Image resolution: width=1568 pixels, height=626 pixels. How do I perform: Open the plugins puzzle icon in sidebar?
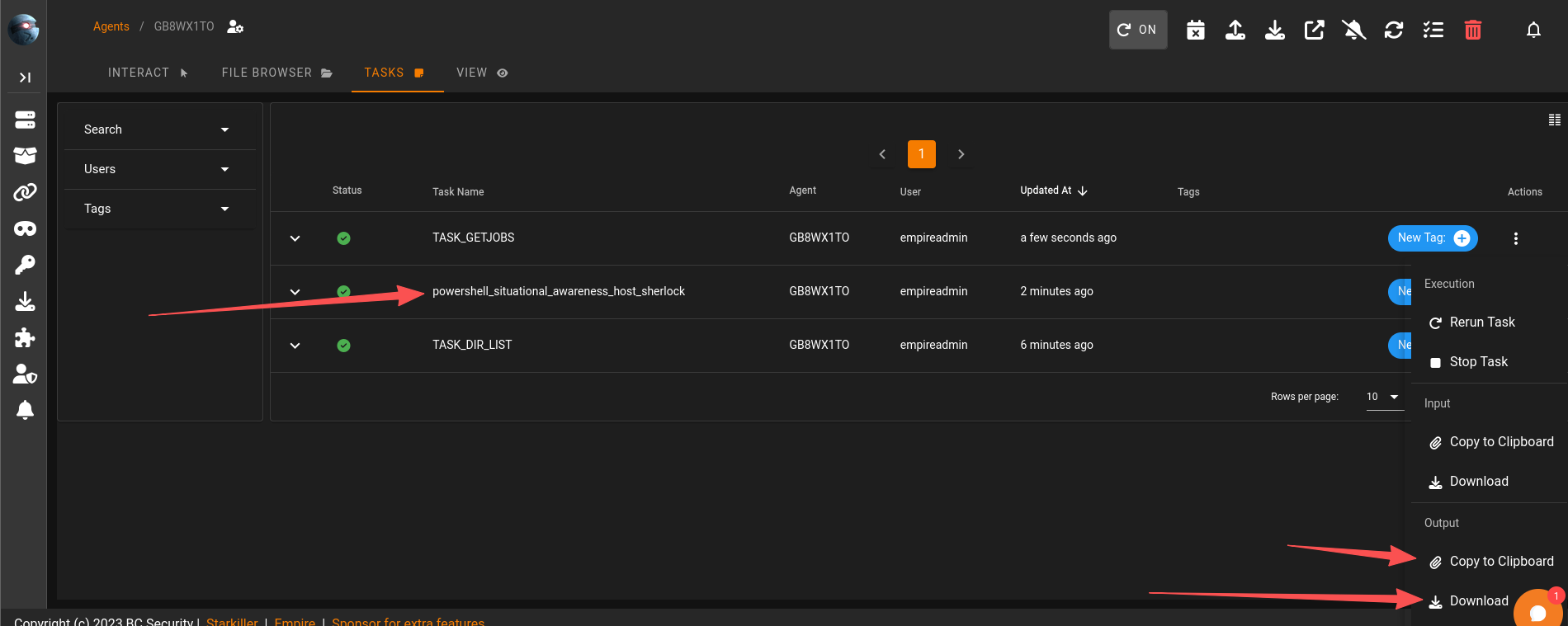[25, 337]
